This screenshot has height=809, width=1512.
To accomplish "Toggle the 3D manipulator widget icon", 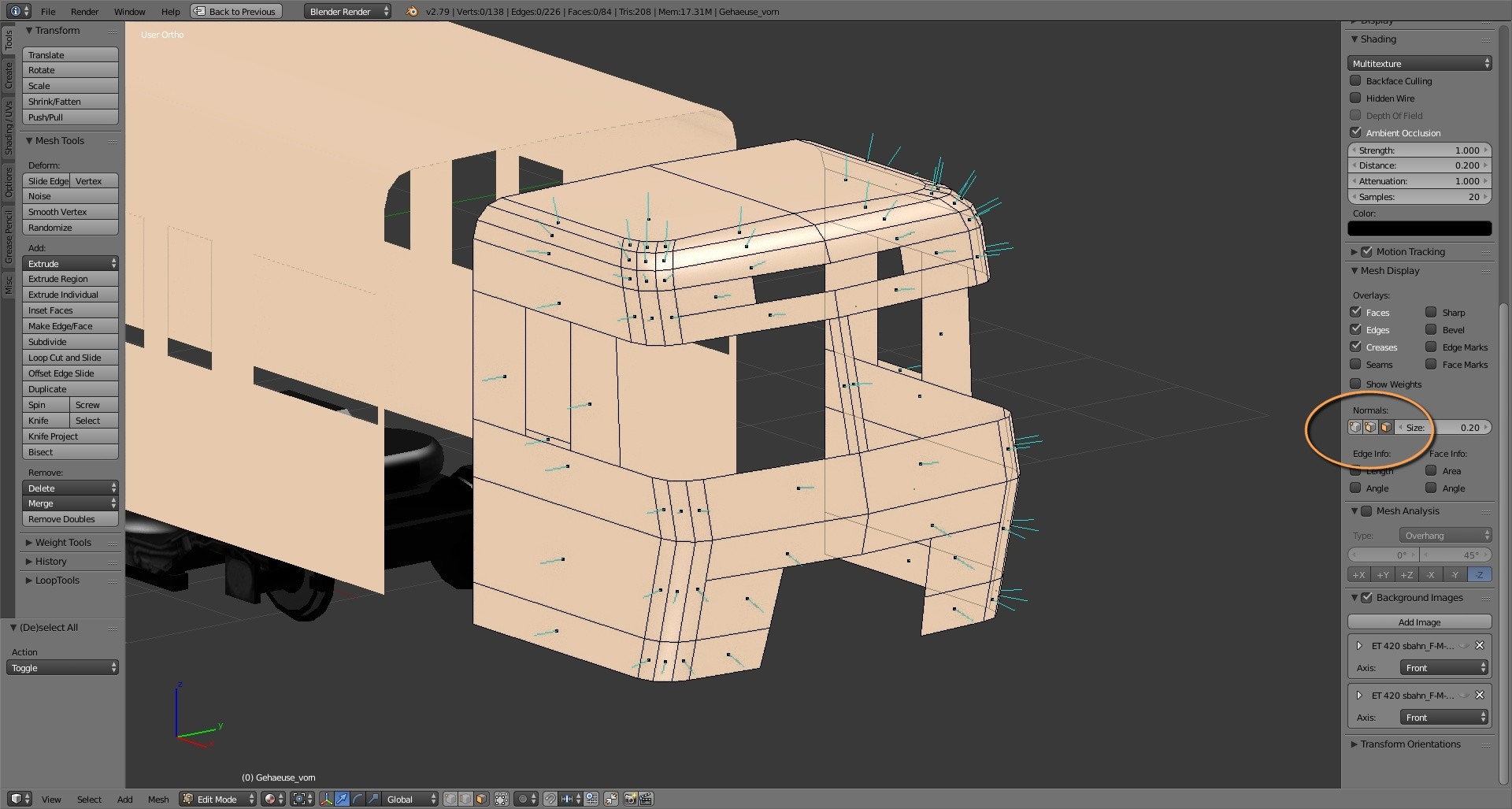I will click(x=326, y=799).
